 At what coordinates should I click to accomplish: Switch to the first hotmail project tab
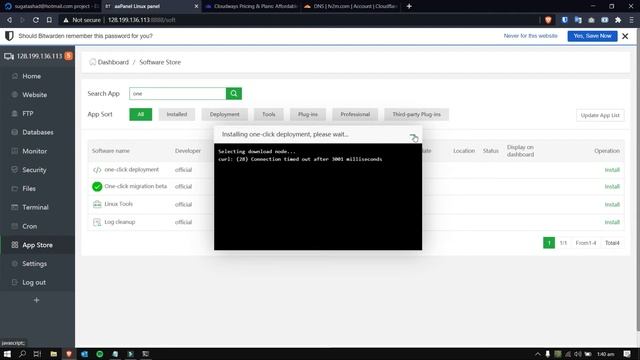tap(50, 6)
